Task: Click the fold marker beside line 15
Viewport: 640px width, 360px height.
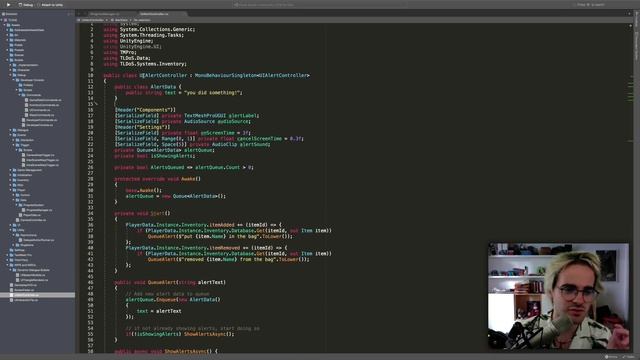Action: pos(96,104)
